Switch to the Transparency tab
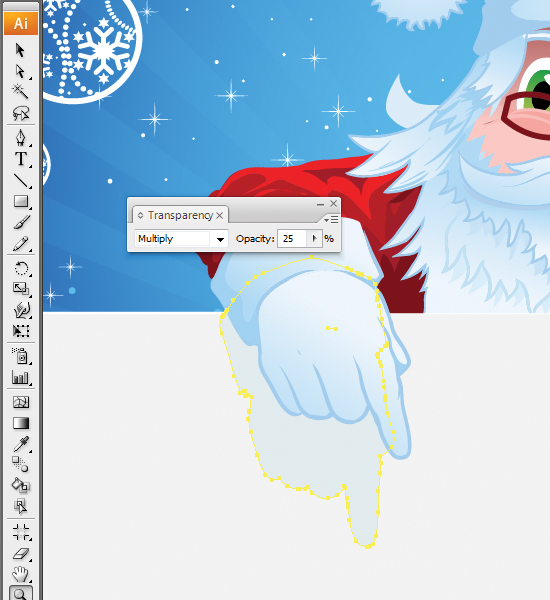The width and height of the screenshot is (550, 600). point(180,215)
